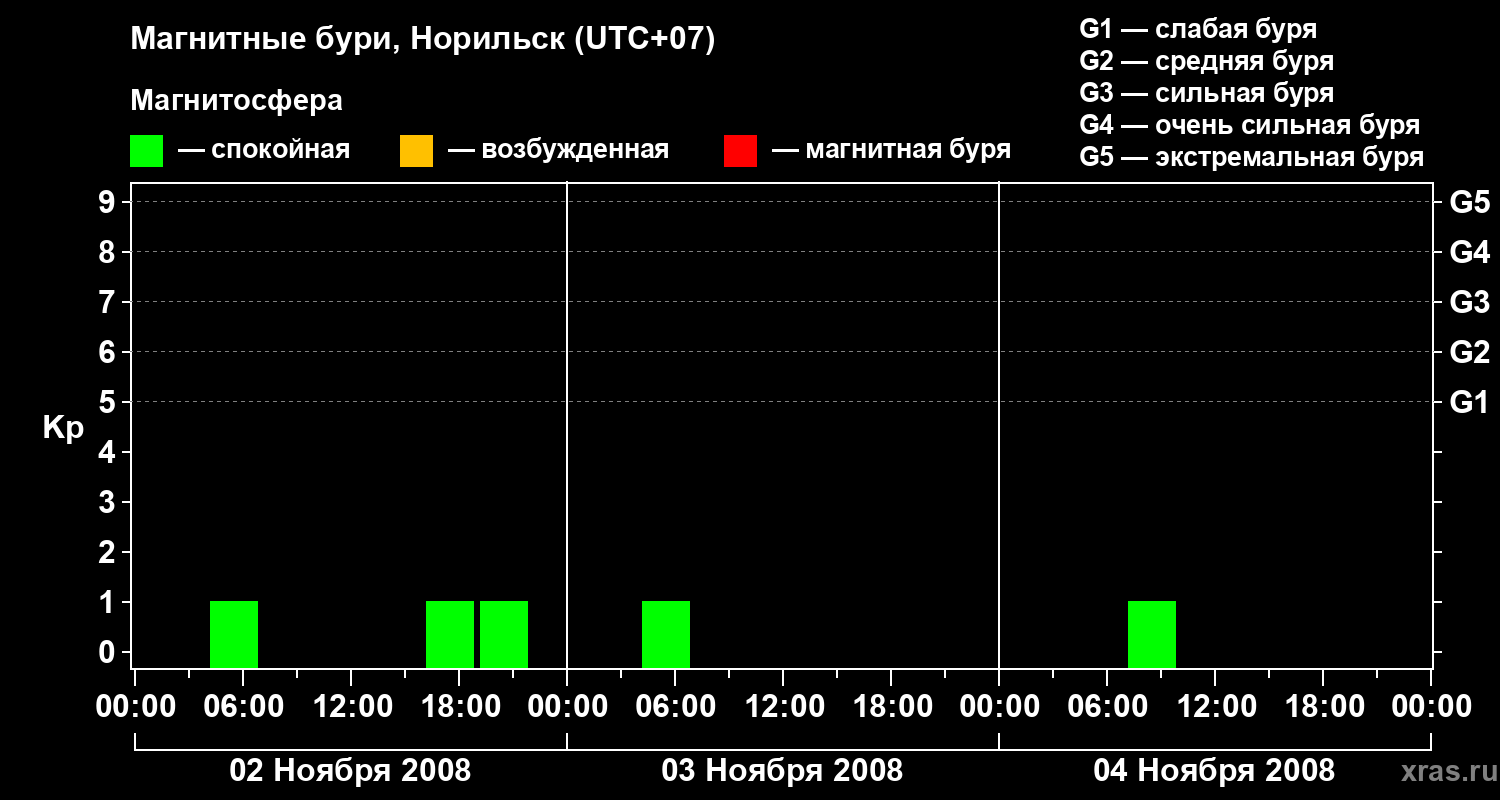Click the '02 Ноября 2008' date label

click(x=350, y=770)
